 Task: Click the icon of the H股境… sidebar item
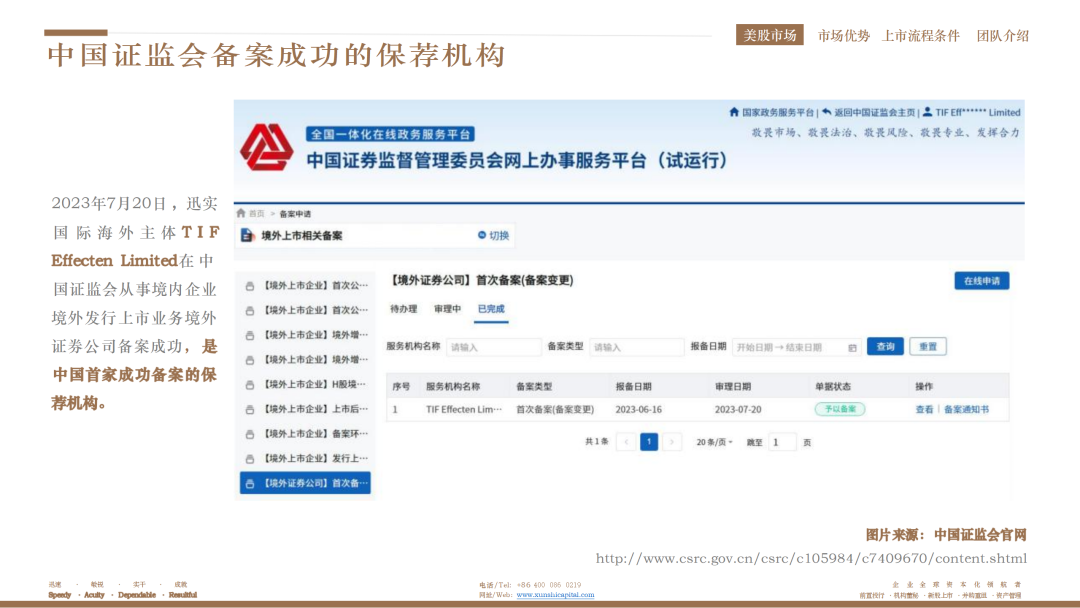(x=250, y=385)
